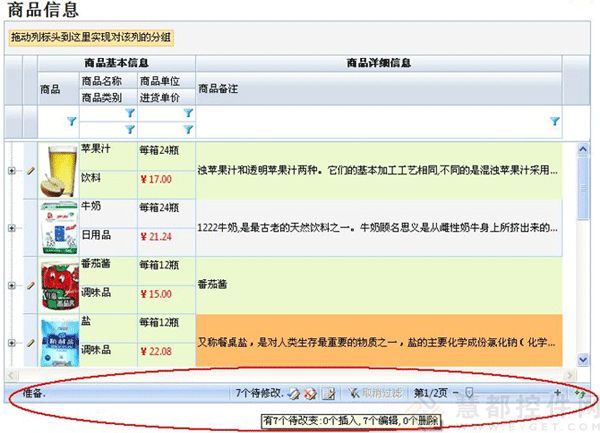Screen dimensions: 600x433
Task: Expand the 盐 row details
Action: [12, 343]
